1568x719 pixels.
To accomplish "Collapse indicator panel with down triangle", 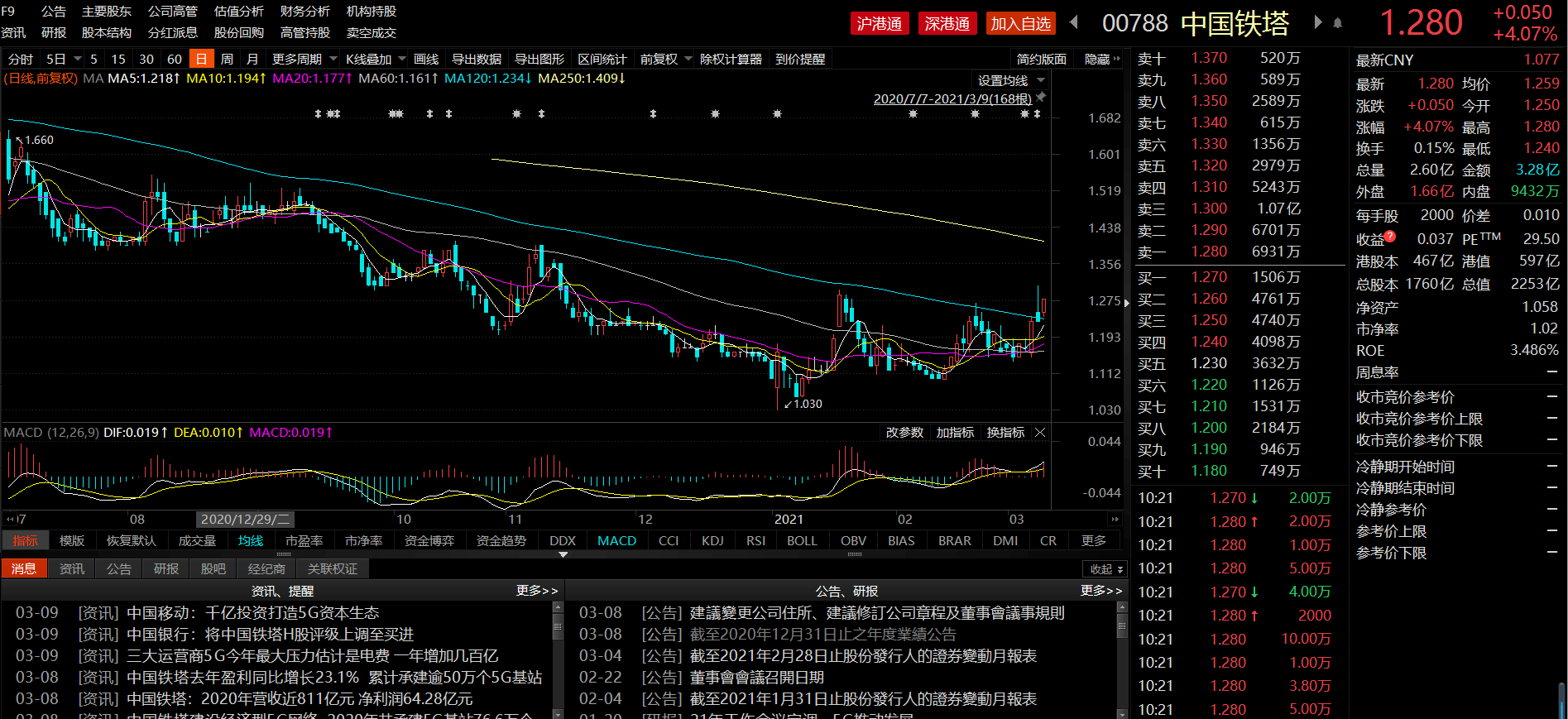I will (x=563, y=554).
